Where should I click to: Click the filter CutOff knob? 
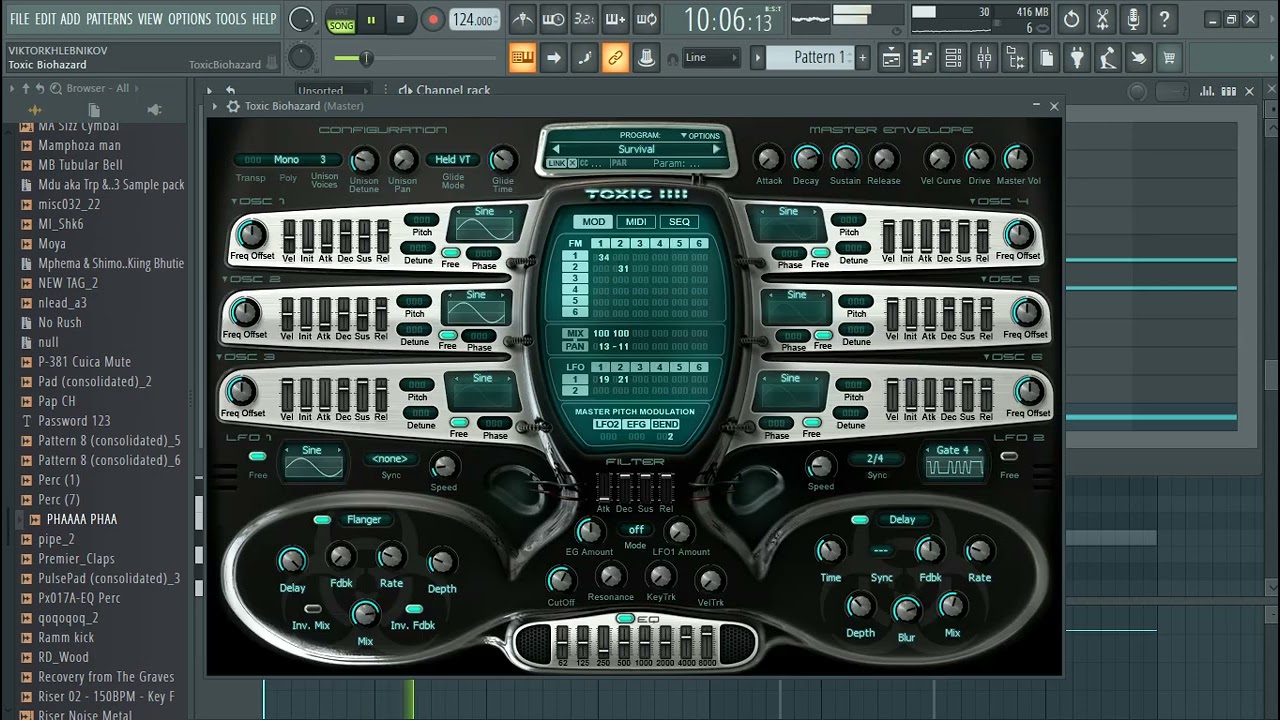[561, 579]
